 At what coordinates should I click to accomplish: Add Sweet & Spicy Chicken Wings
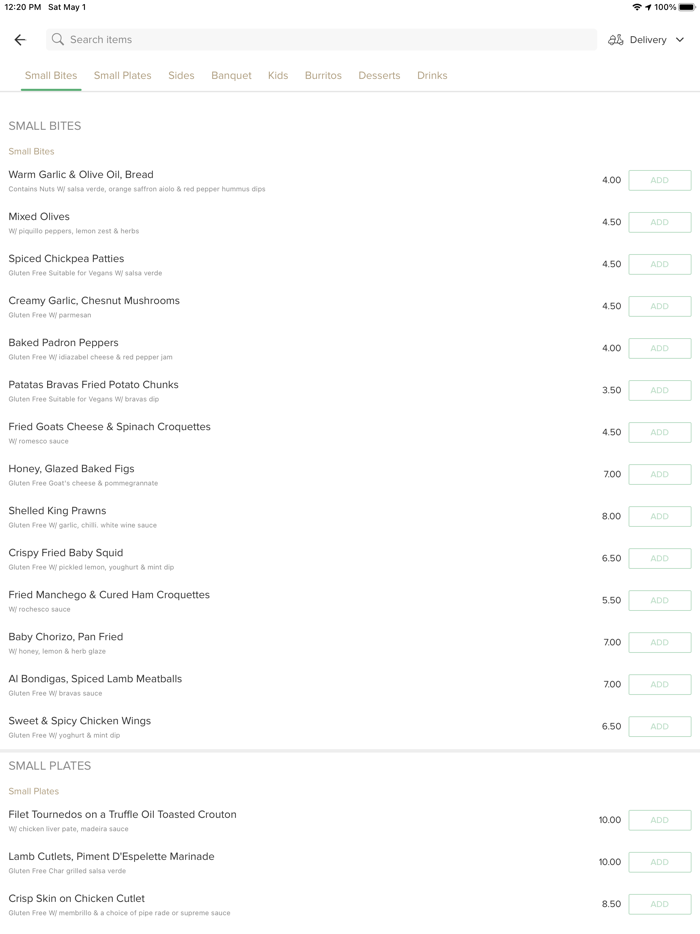659,727
